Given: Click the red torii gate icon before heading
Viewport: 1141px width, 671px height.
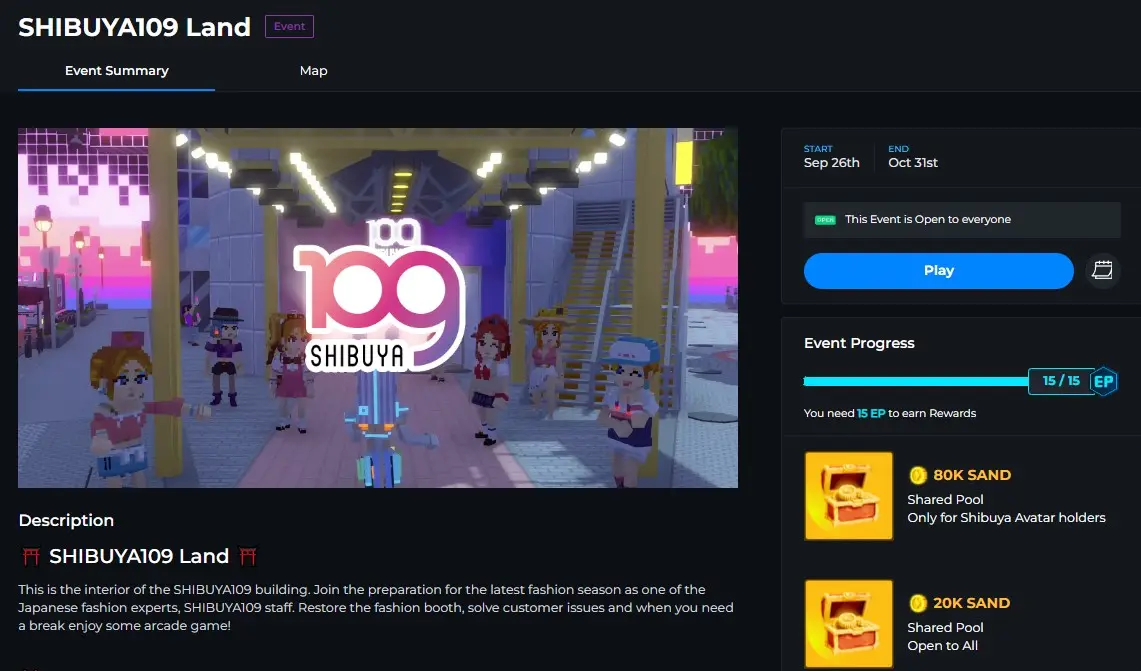Looking at the screenshot, I should click(31, 557).
